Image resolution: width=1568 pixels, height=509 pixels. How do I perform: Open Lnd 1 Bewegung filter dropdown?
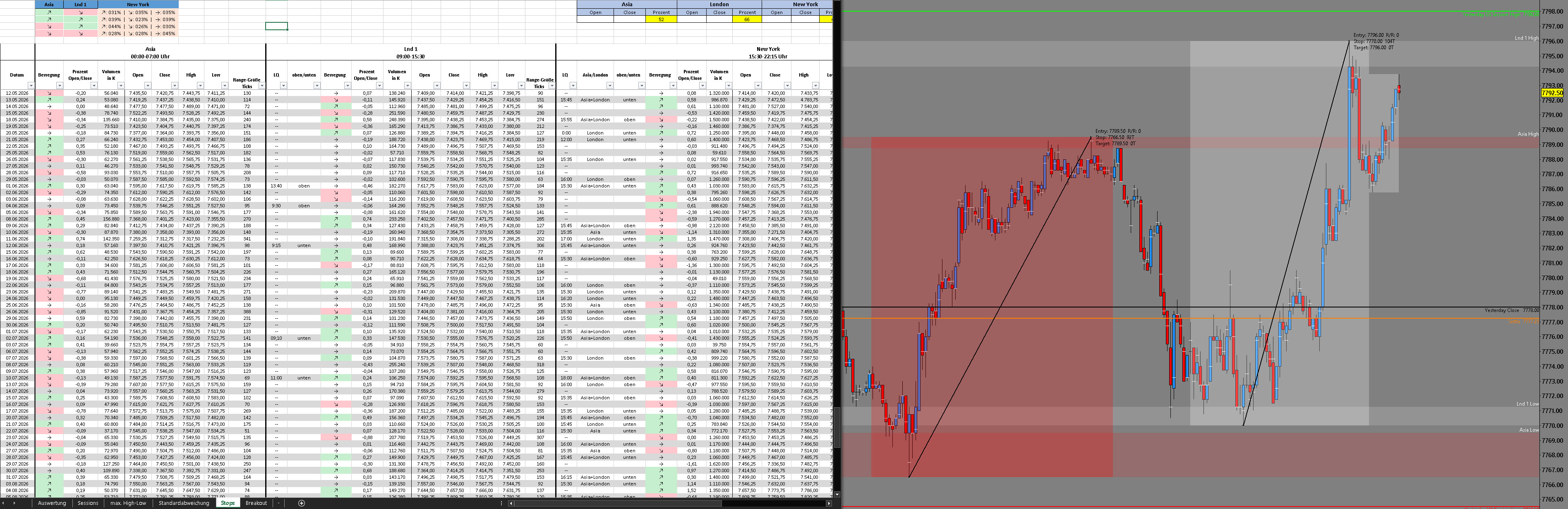point(348,86)
